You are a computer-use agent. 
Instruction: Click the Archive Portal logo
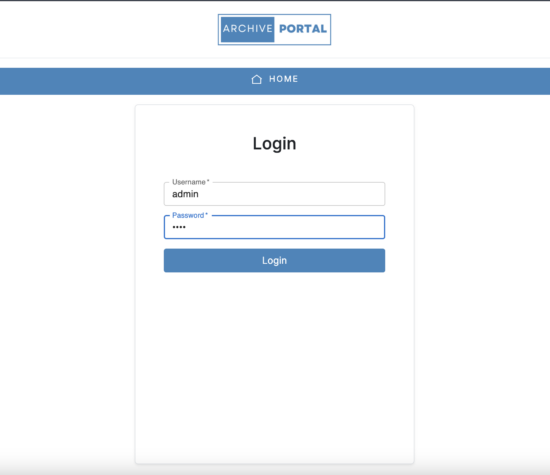click(274, 29)
